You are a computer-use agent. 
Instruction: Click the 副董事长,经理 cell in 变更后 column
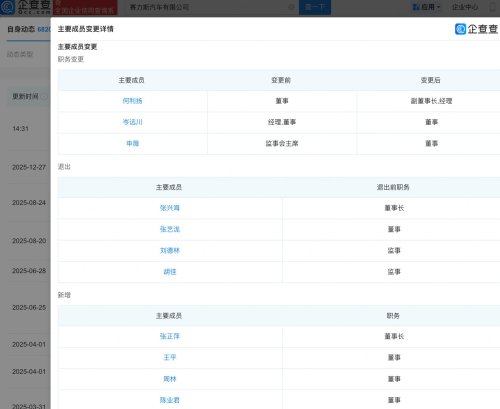(x=431, y=101)
